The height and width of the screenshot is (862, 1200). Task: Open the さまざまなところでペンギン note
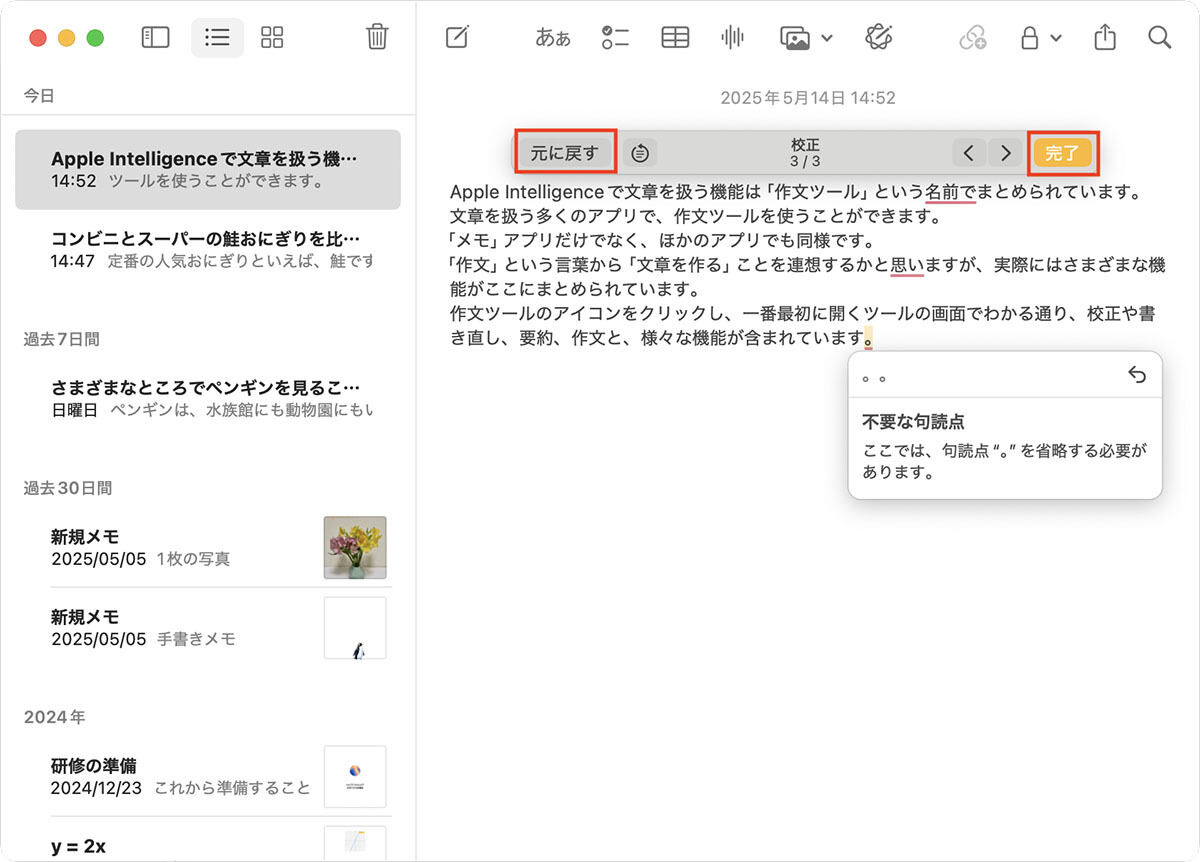click(208, 398)
